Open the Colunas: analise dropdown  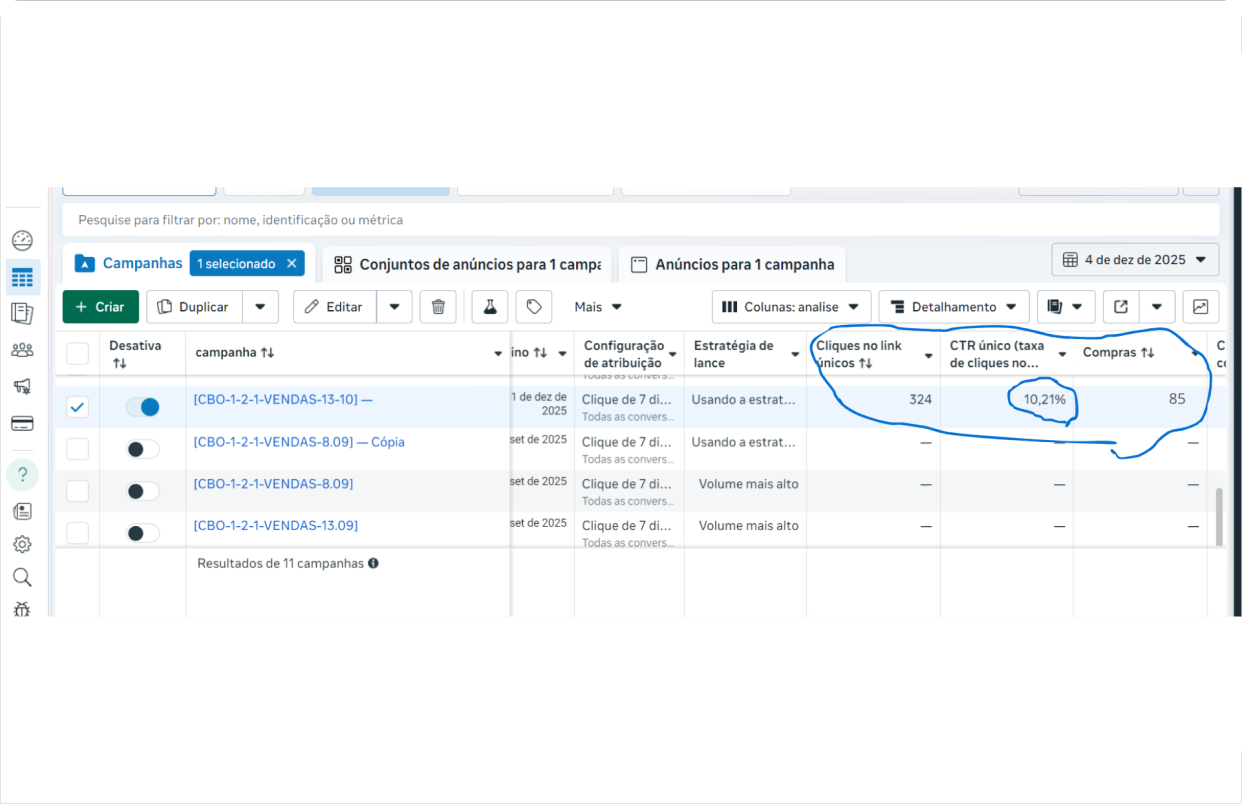(791, 307)
